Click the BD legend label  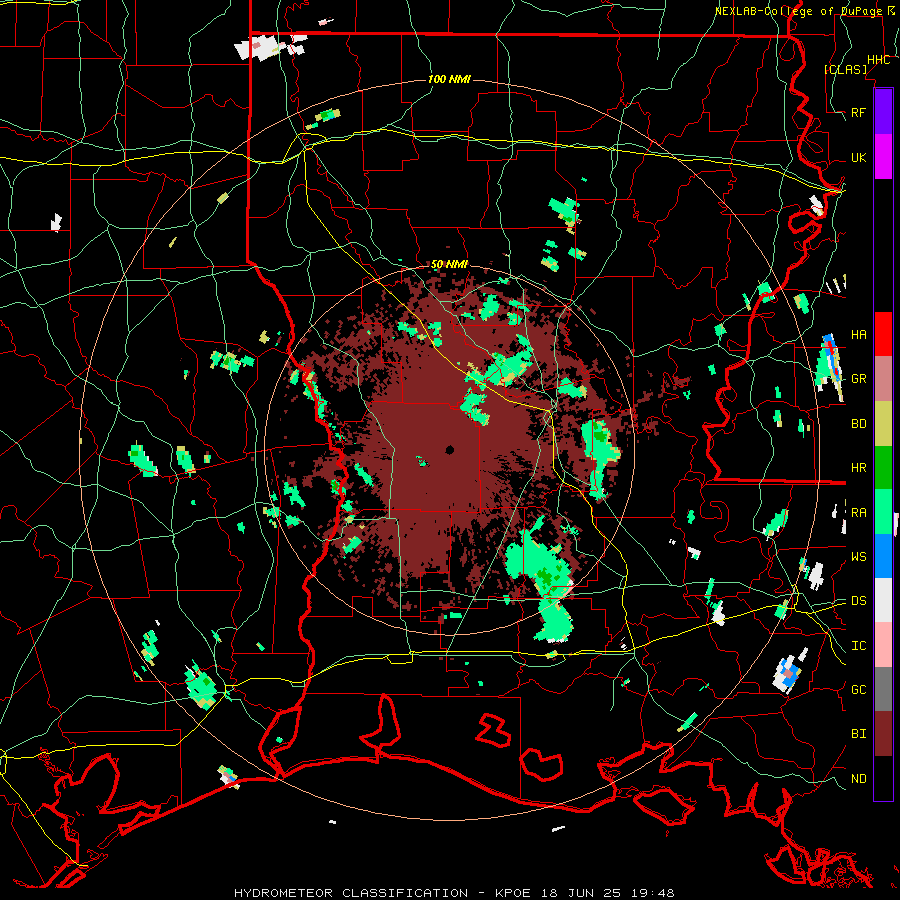[x=858, y=424]
